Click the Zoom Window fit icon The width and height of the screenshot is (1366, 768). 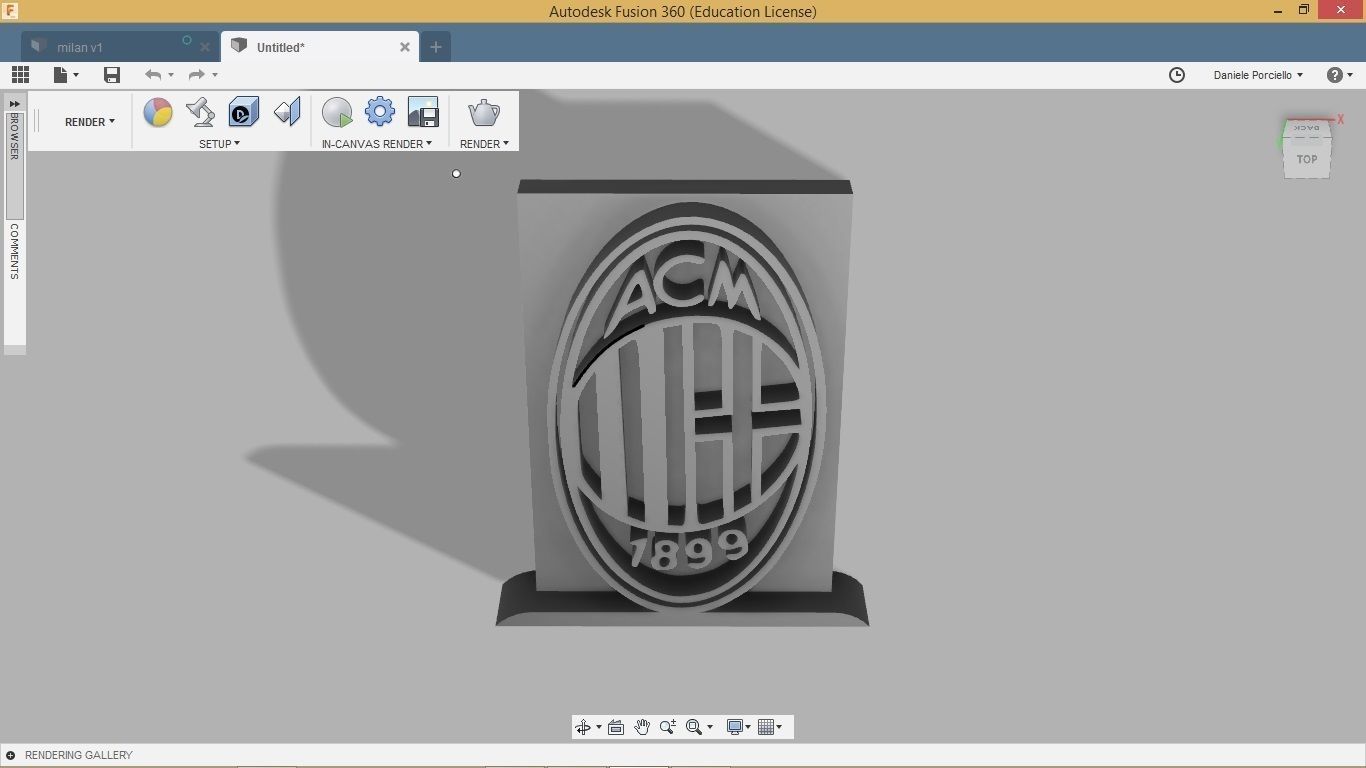pyautogui.click(x=693, y=727)
